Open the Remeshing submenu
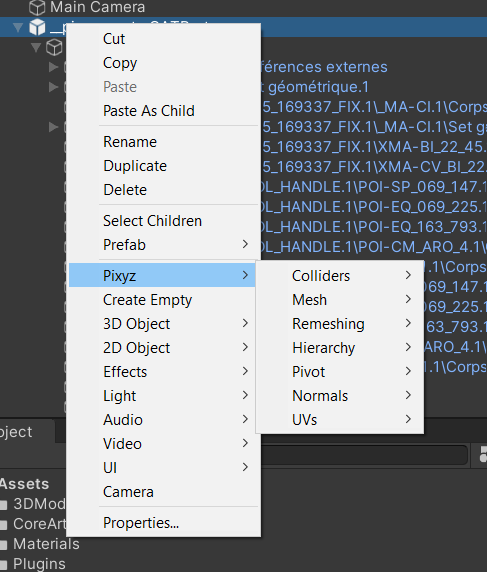Viewport: 487px width, 572px height. coord(340,324)
